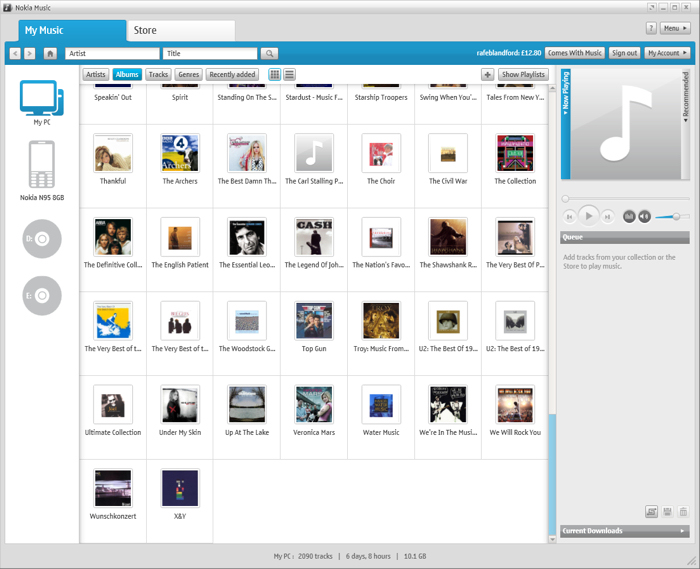Skip to next track in the player
Screen dimensions: 700x569
pos(607,217)
